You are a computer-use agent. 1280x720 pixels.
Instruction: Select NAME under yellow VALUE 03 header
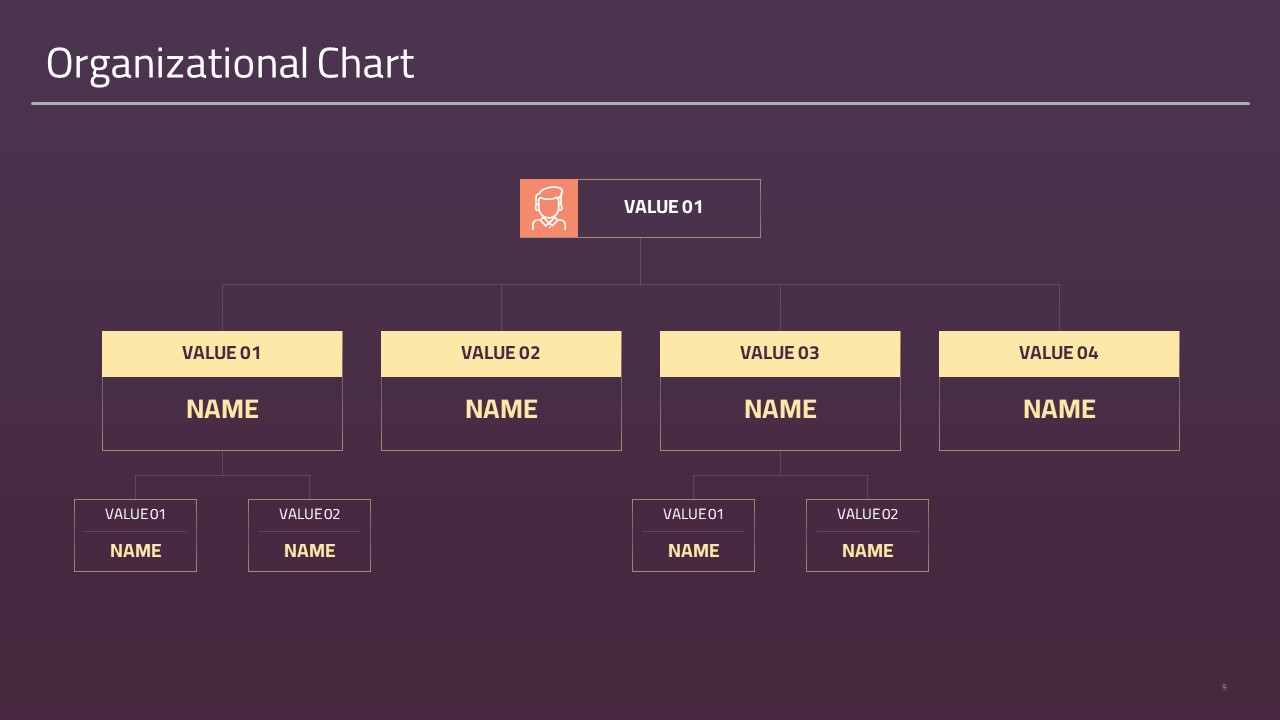(x=780, y=409)
